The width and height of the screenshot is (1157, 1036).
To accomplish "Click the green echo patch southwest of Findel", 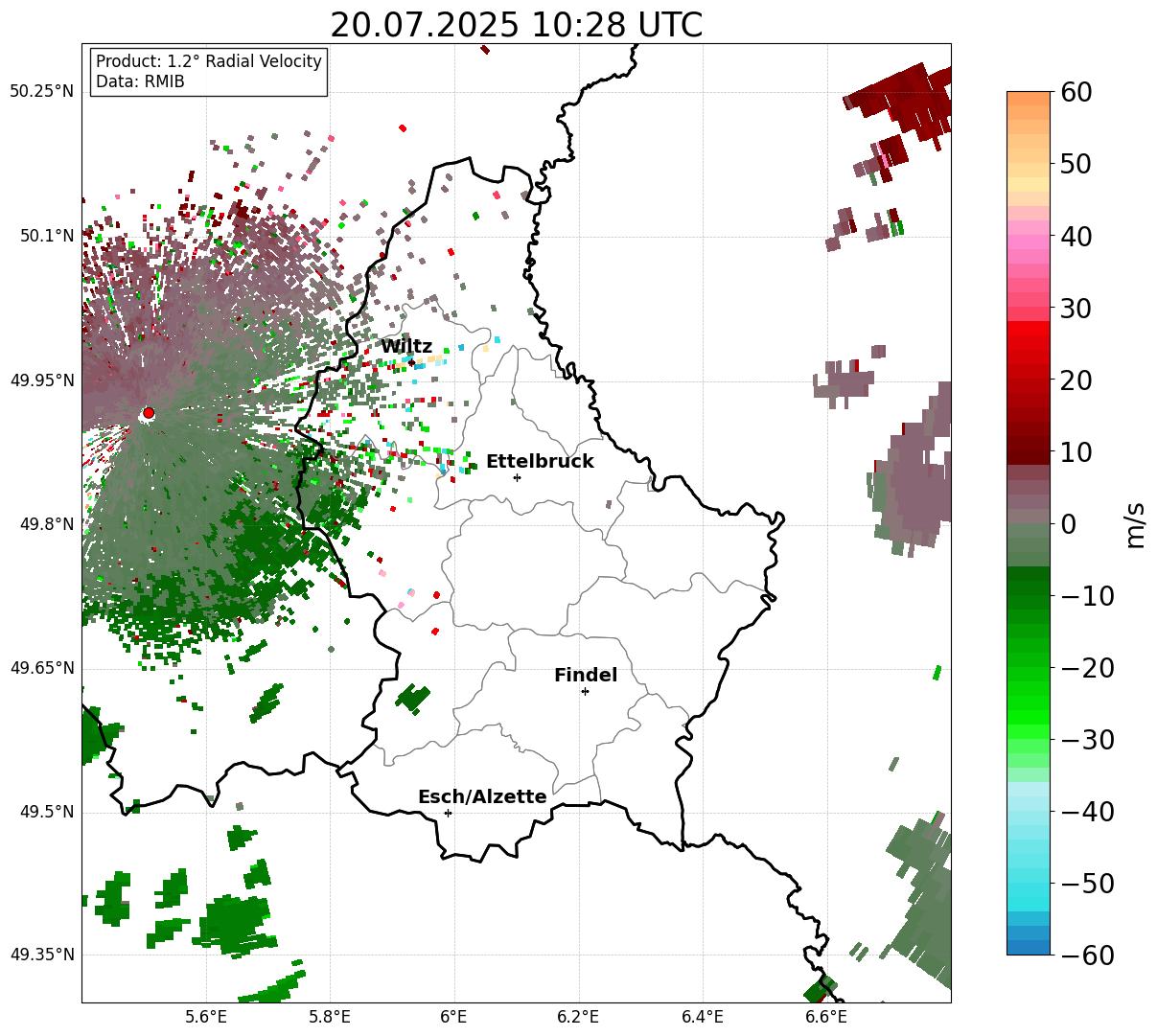I will 414,698.
